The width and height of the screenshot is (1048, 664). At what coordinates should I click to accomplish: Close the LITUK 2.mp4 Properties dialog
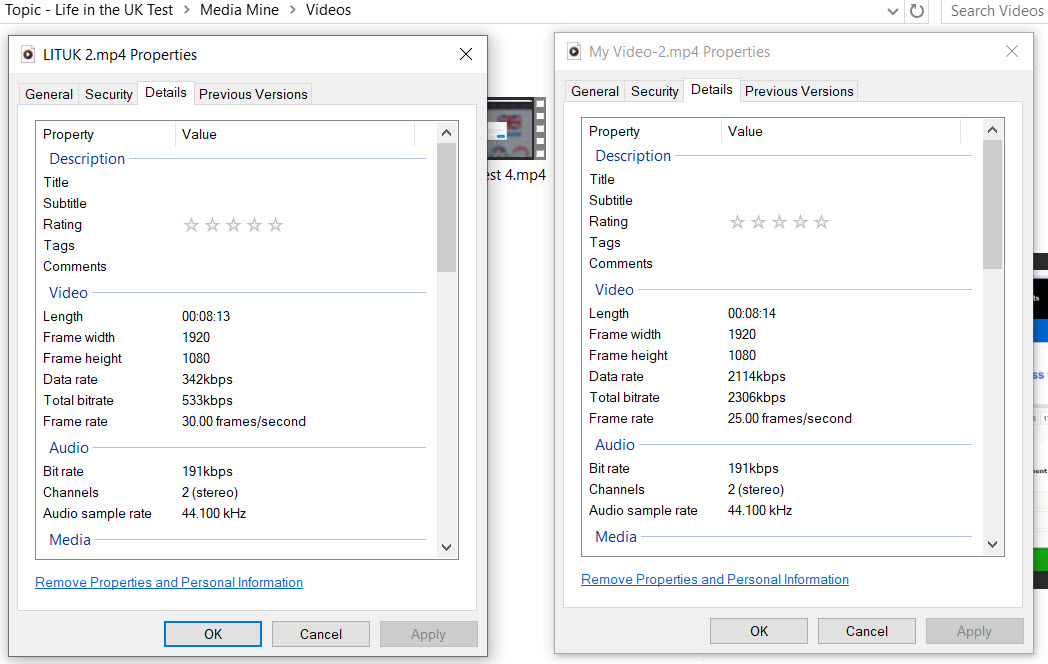pos(466,55)
